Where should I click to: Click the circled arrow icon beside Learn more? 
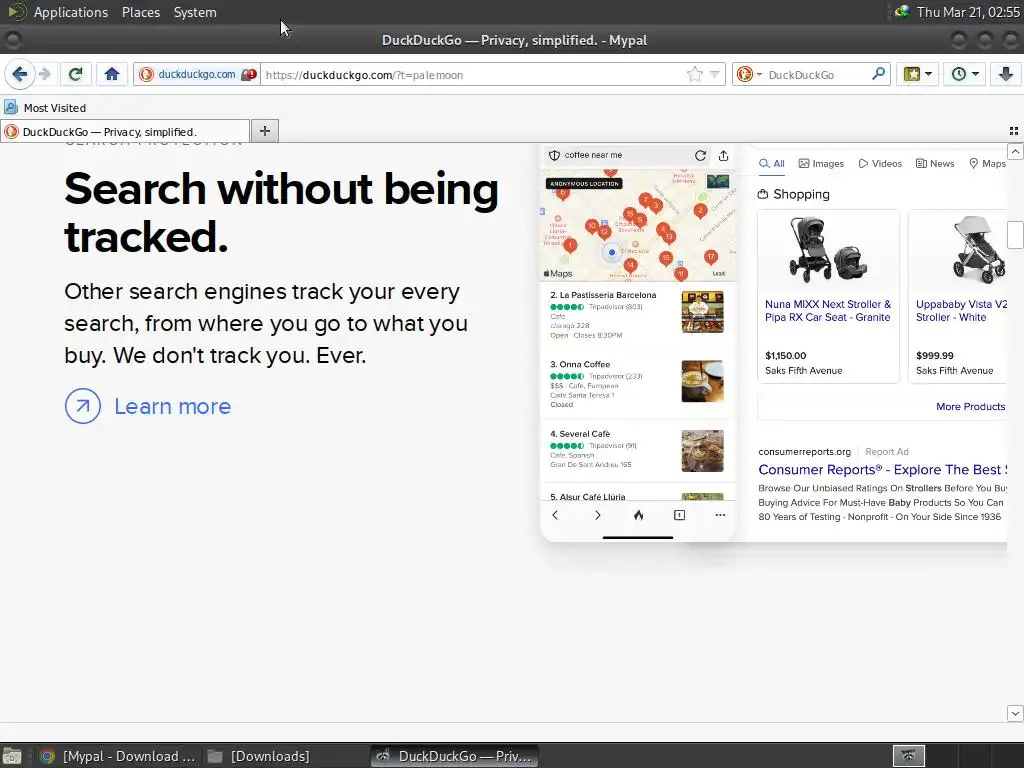pos(83,406)
